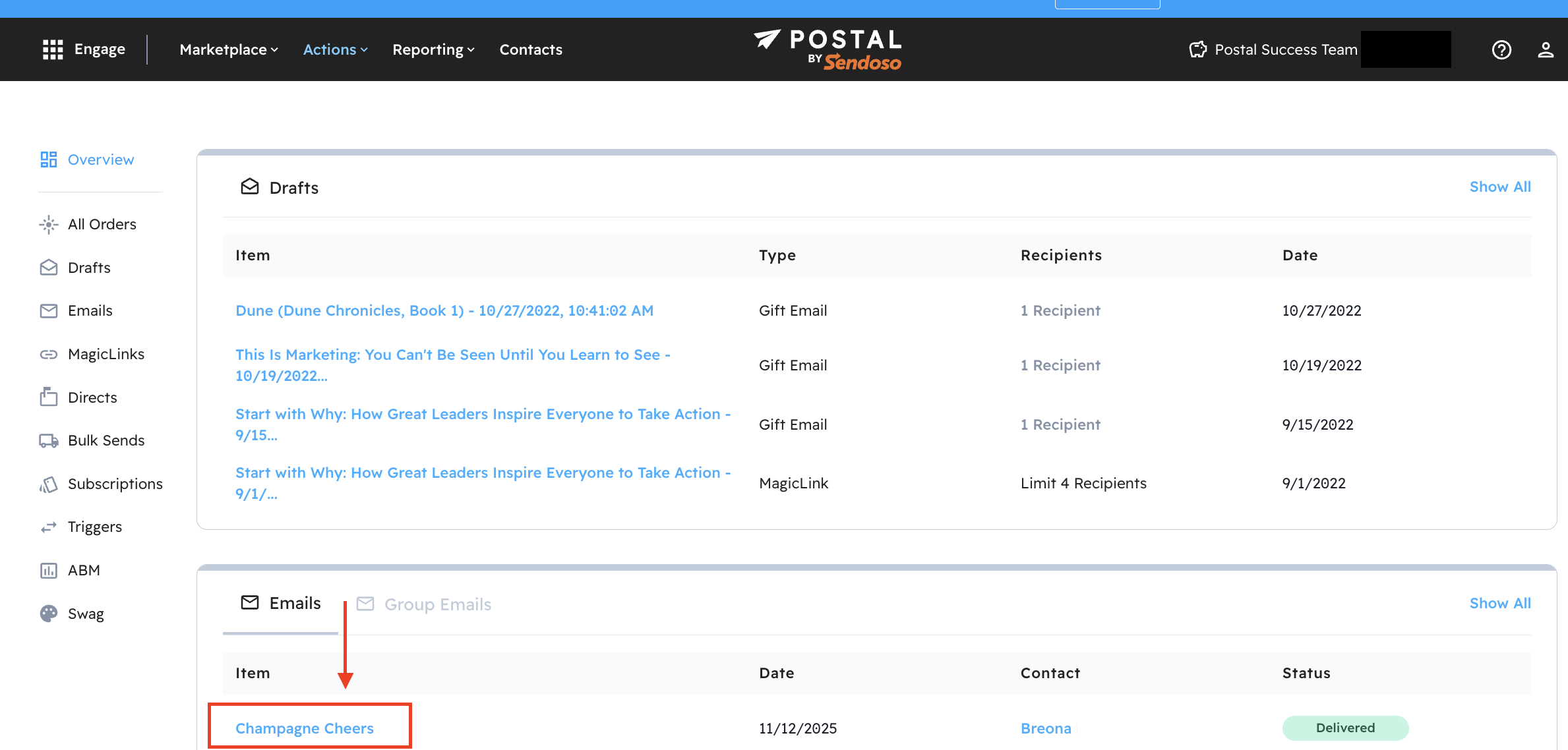Click the piggy bank budget icon

[x=1197, y=49]
